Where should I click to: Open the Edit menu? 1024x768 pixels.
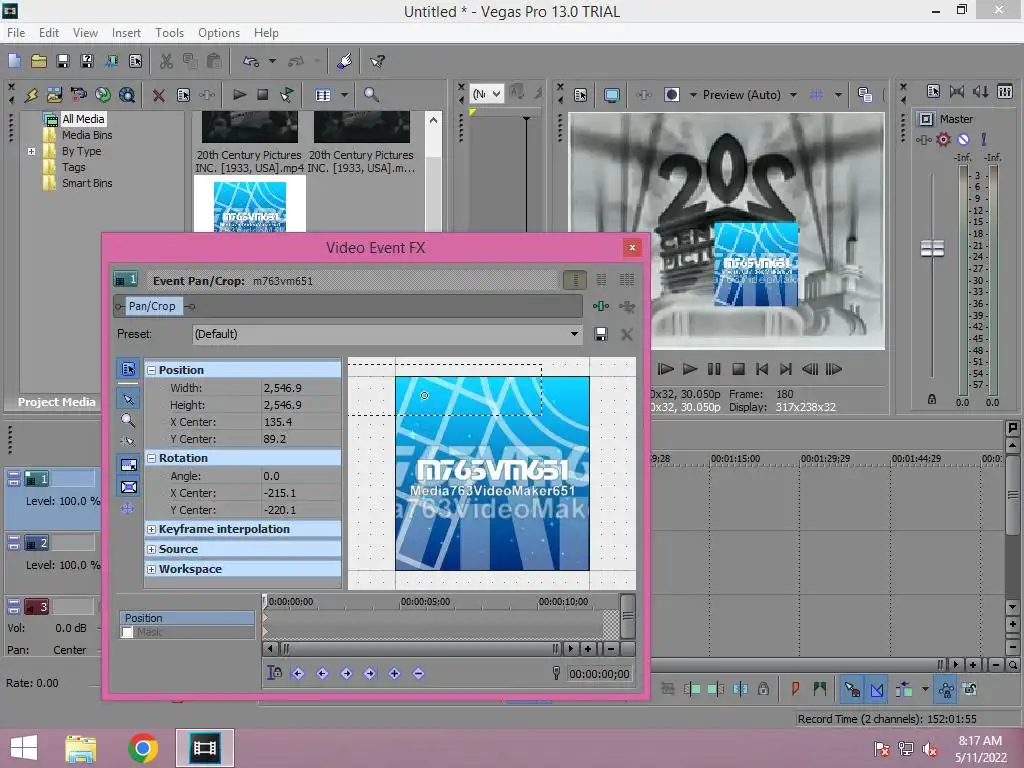click(49, 33)
